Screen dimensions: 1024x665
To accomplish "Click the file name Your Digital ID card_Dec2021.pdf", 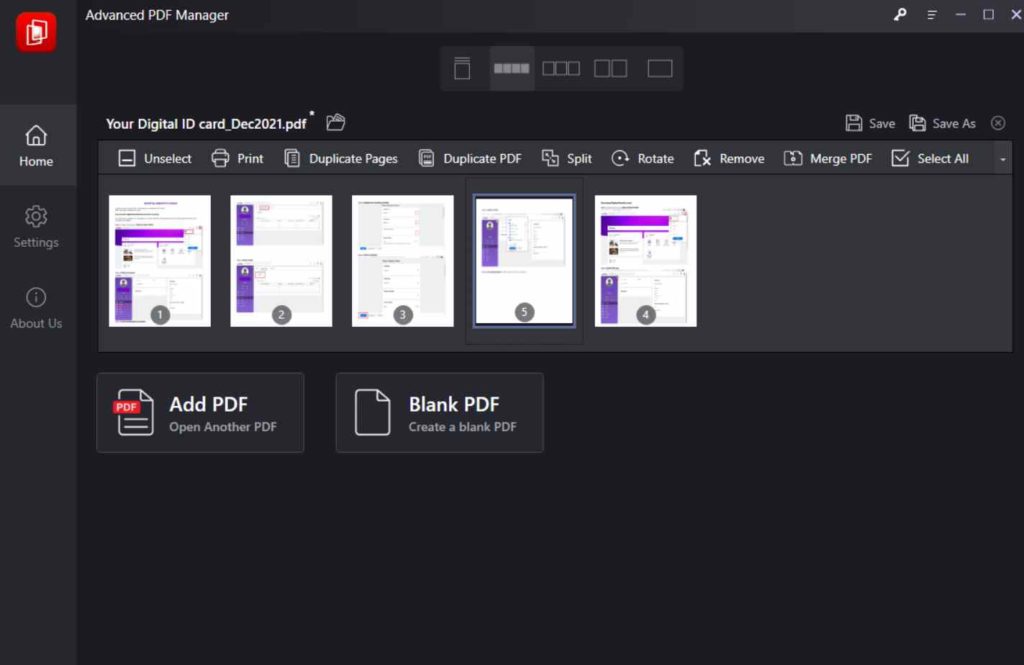I will 206,123.
